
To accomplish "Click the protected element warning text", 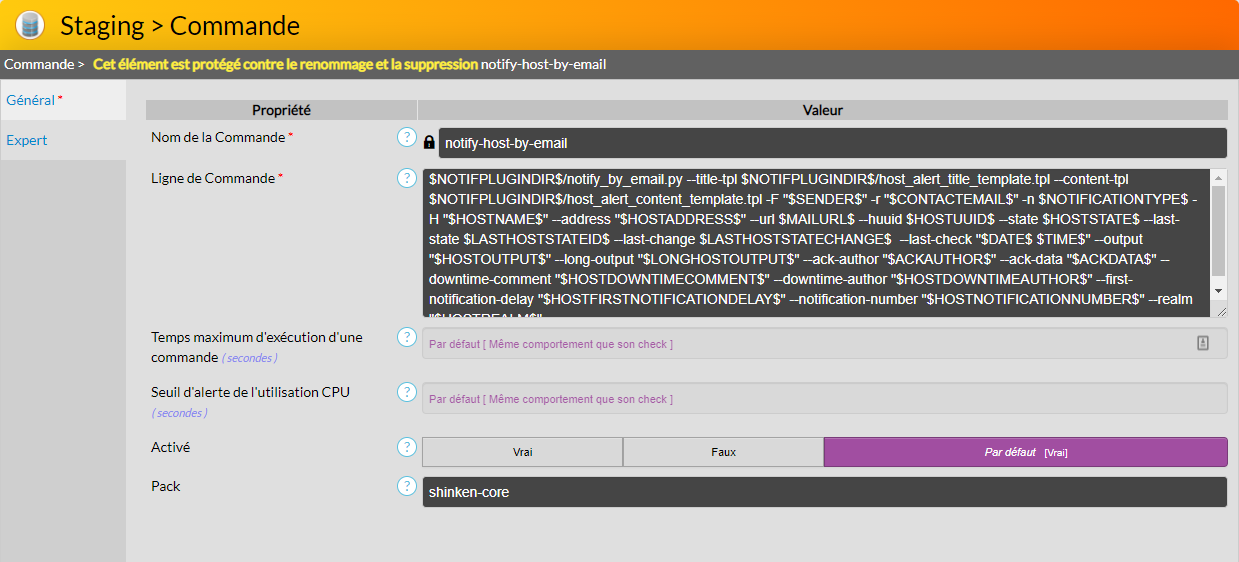I will (285, 64).
